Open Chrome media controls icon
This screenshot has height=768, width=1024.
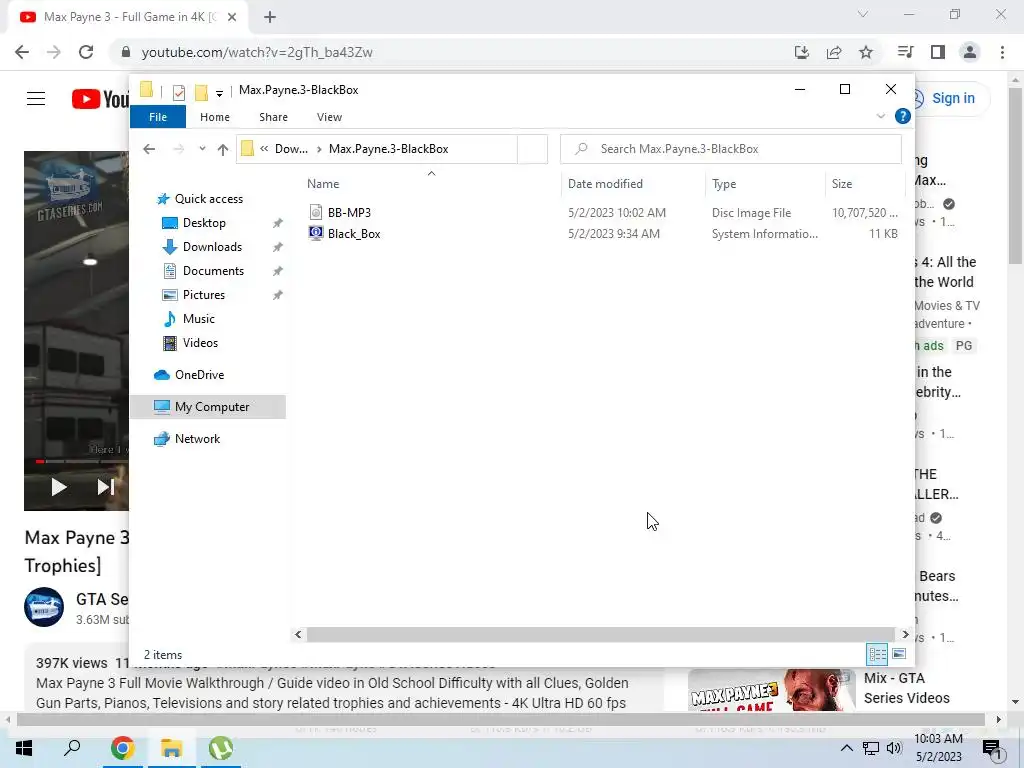click(x=905, y=52)
